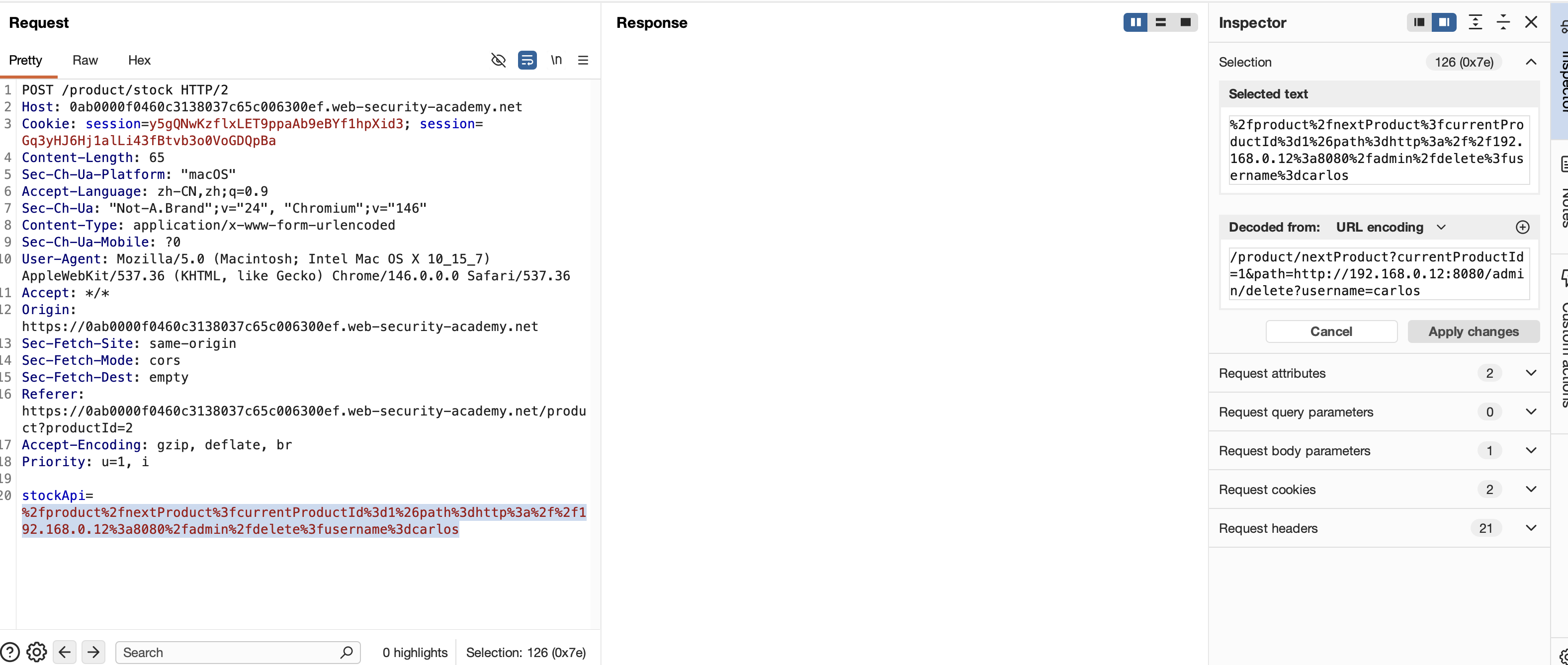Dock Inspector panel to the left
Viewport: 1568px width, 665px height.
[1419, 22]
